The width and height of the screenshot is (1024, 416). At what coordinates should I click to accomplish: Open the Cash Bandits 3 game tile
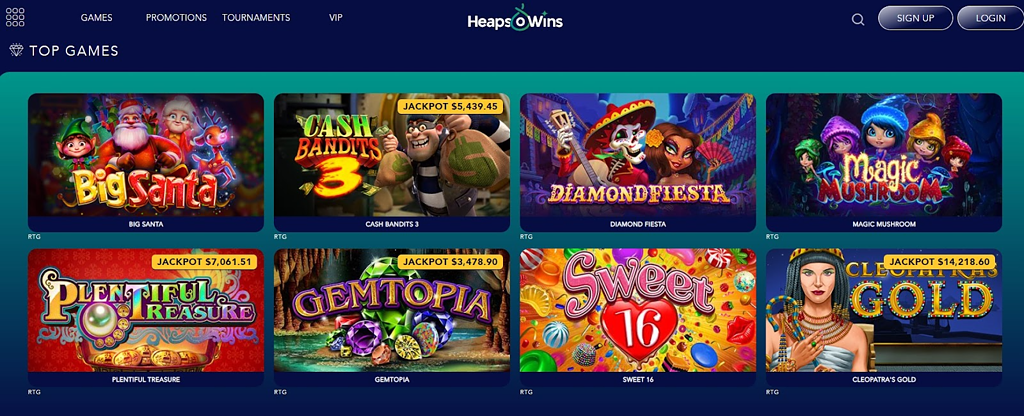(392, 155)
